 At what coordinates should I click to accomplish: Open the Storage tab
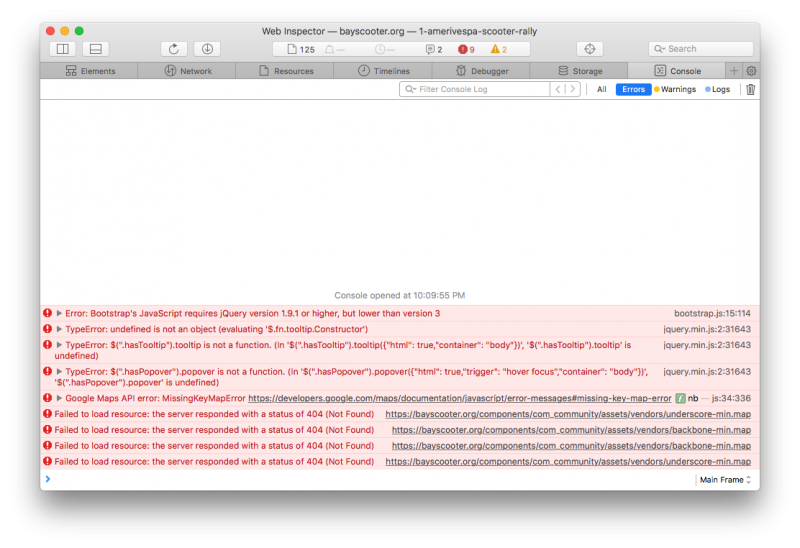click(x=580, y=71)
